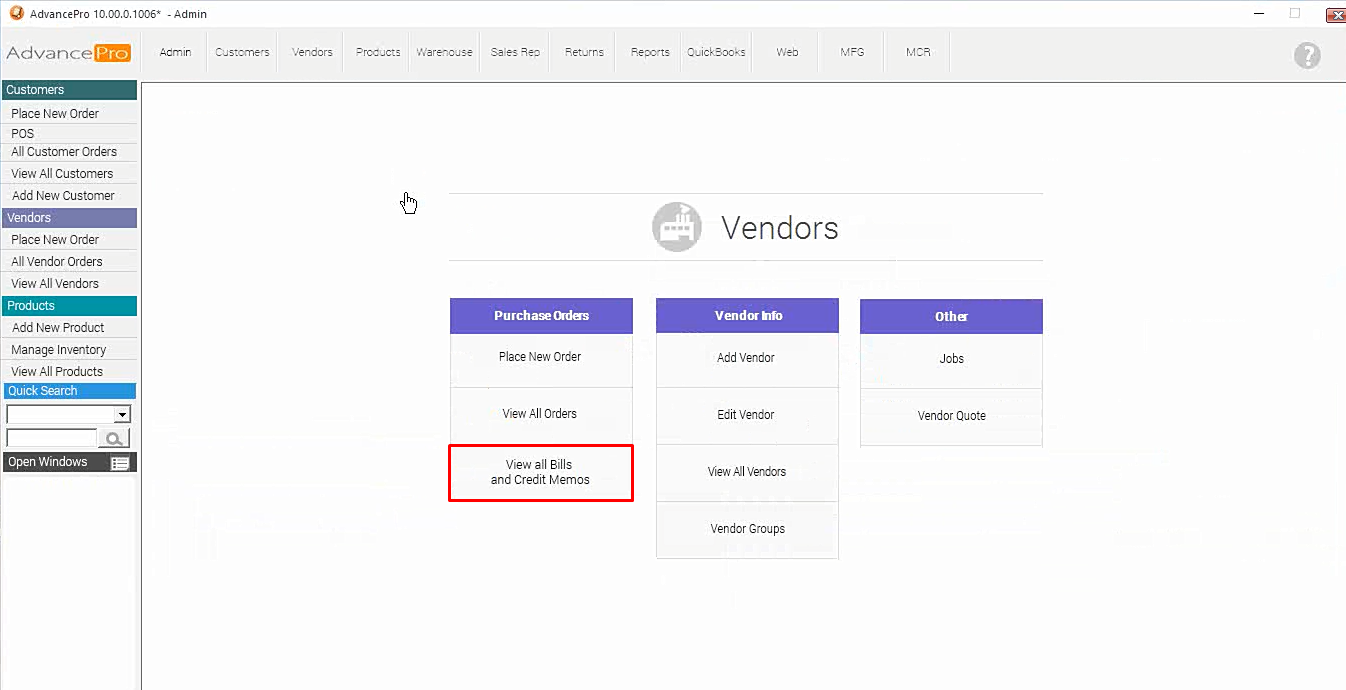Click Manage Inventory in the sidebar
Image resolution: width=1346 pixels, height=690 pixels.
pos(58,350)
